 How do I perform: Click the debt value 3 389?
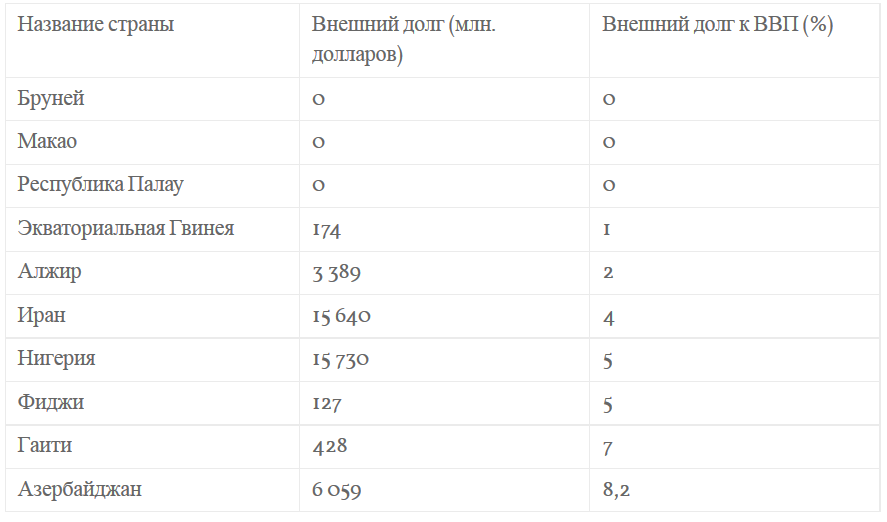tap(337, 273)
